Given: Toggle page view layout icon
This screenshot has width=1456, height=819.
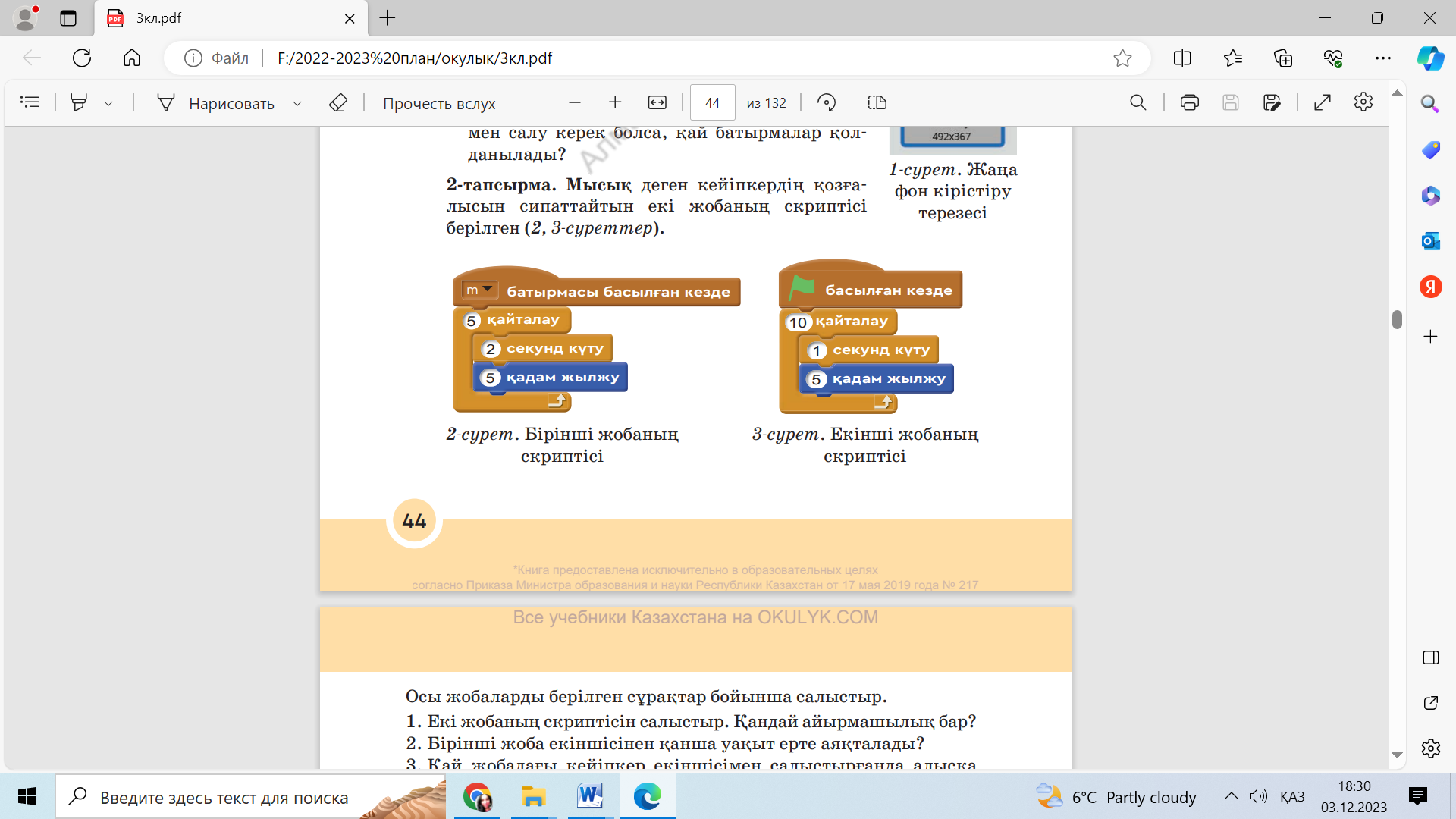Looking at the screenshot, I should pyautogui.click(x=877, y=102).
